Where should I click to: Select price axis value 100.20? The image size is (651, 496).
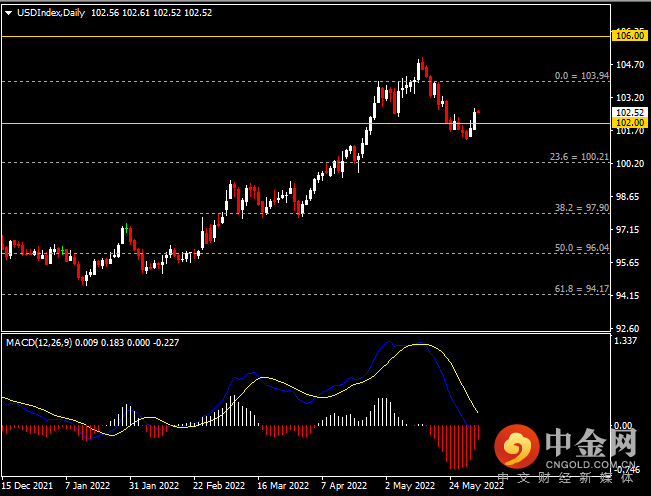click(630, 164)
